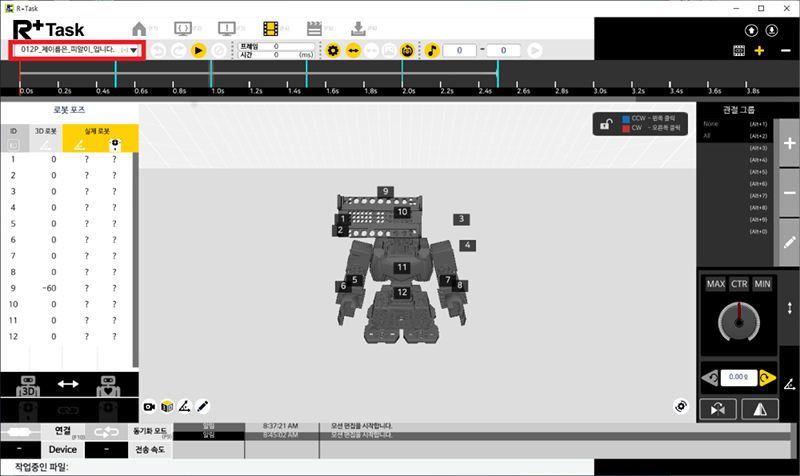The width and height of the screenshot is (800, 476).
Task: Expand the vertical resize arrow beside dial
Action: (x=789, y=308)
